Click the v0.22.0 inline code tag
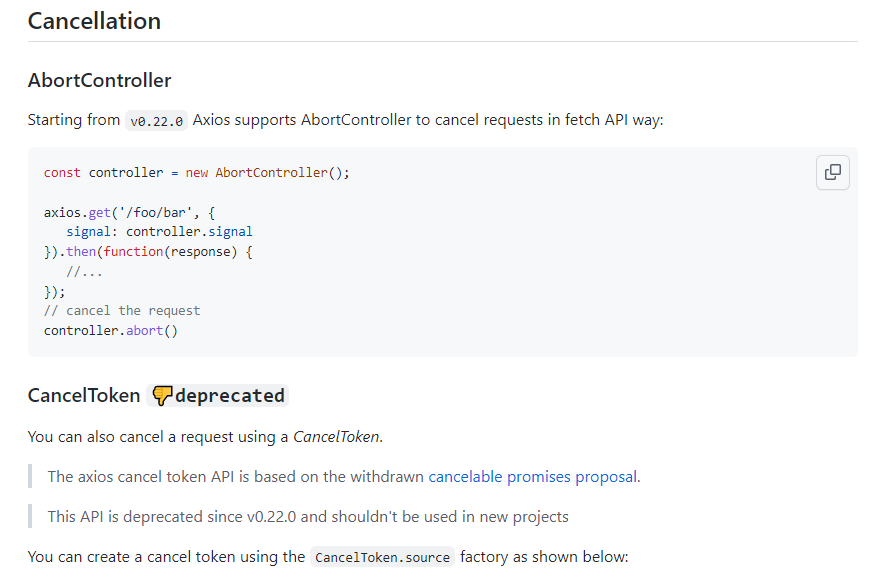The width and height of the screenshot is (880, 579). point(156,121)
